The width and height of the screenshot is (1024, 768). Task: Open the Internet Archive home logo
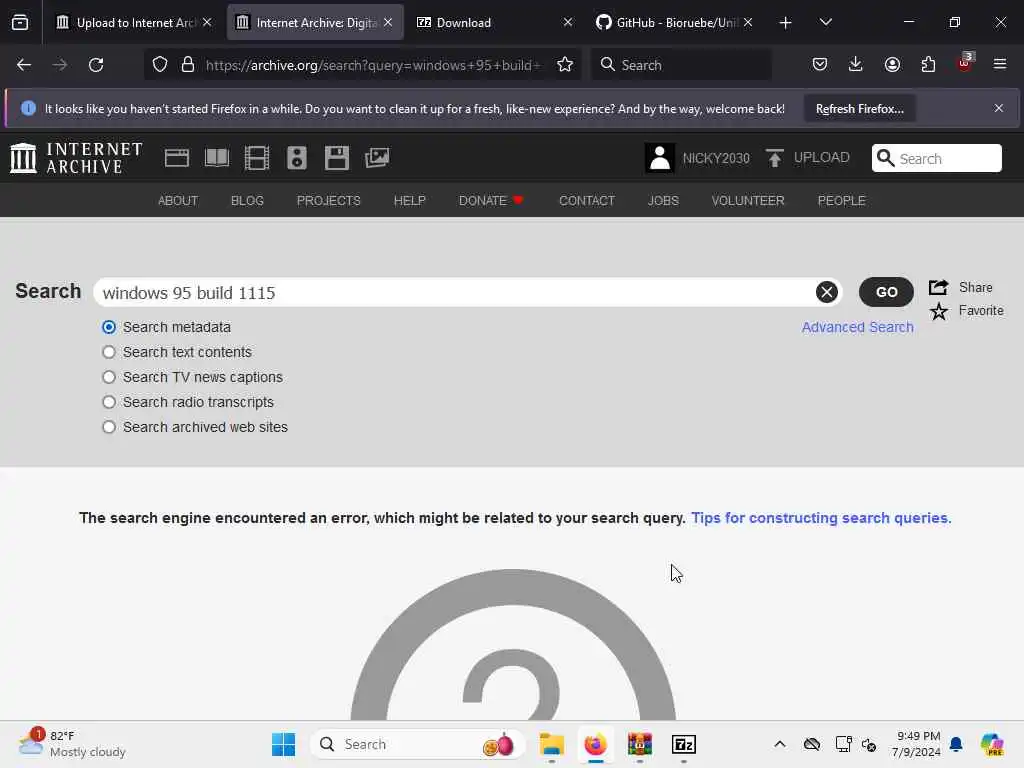coord(76,158)
